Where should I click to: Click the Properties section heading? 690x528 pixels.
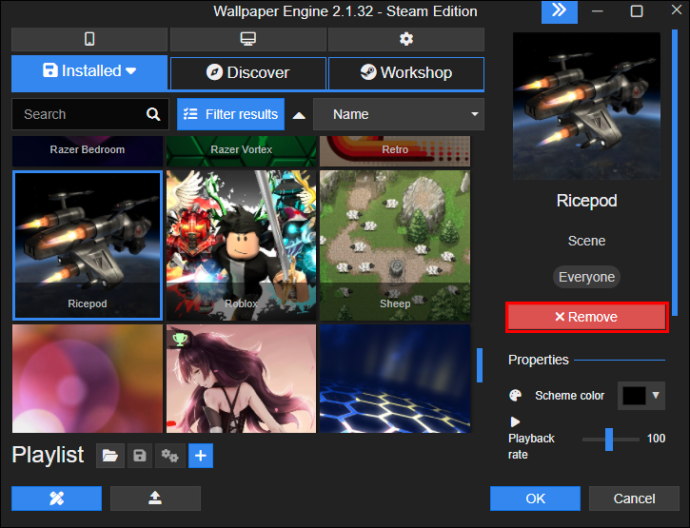[538, 360]
